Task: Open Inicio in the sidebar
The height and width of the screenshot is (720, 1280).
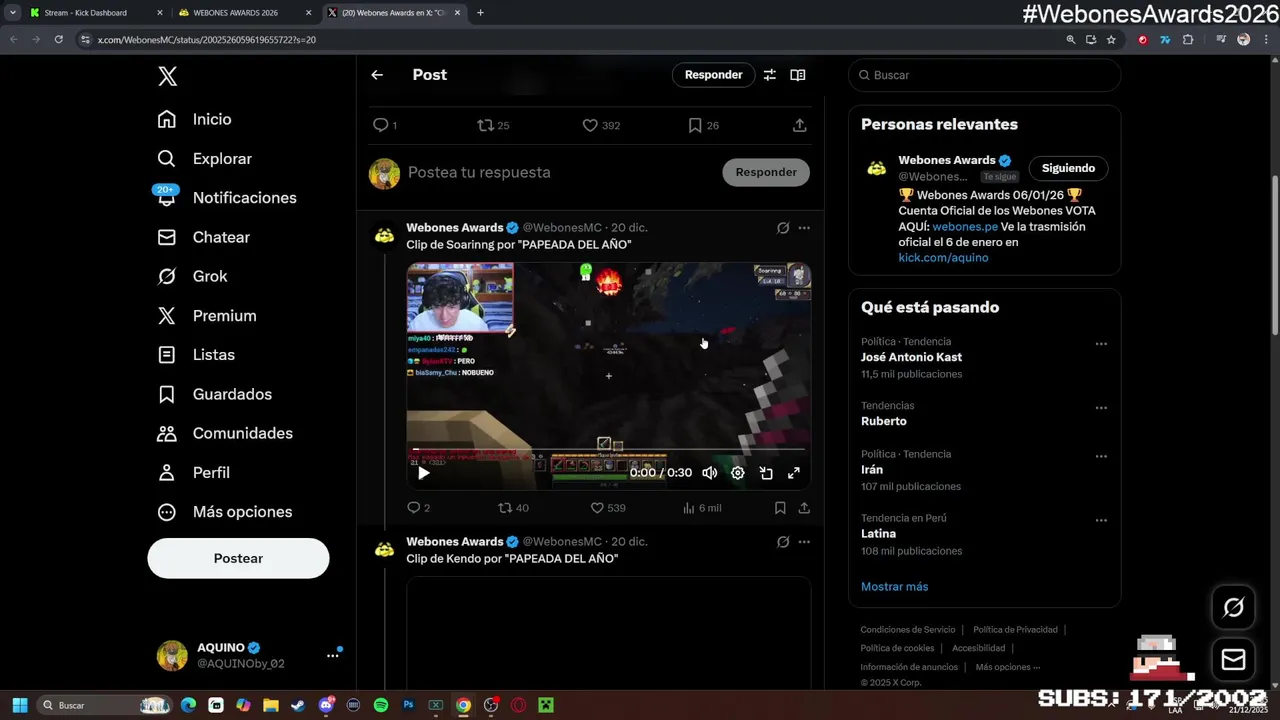Action: [x=194, y=119]
